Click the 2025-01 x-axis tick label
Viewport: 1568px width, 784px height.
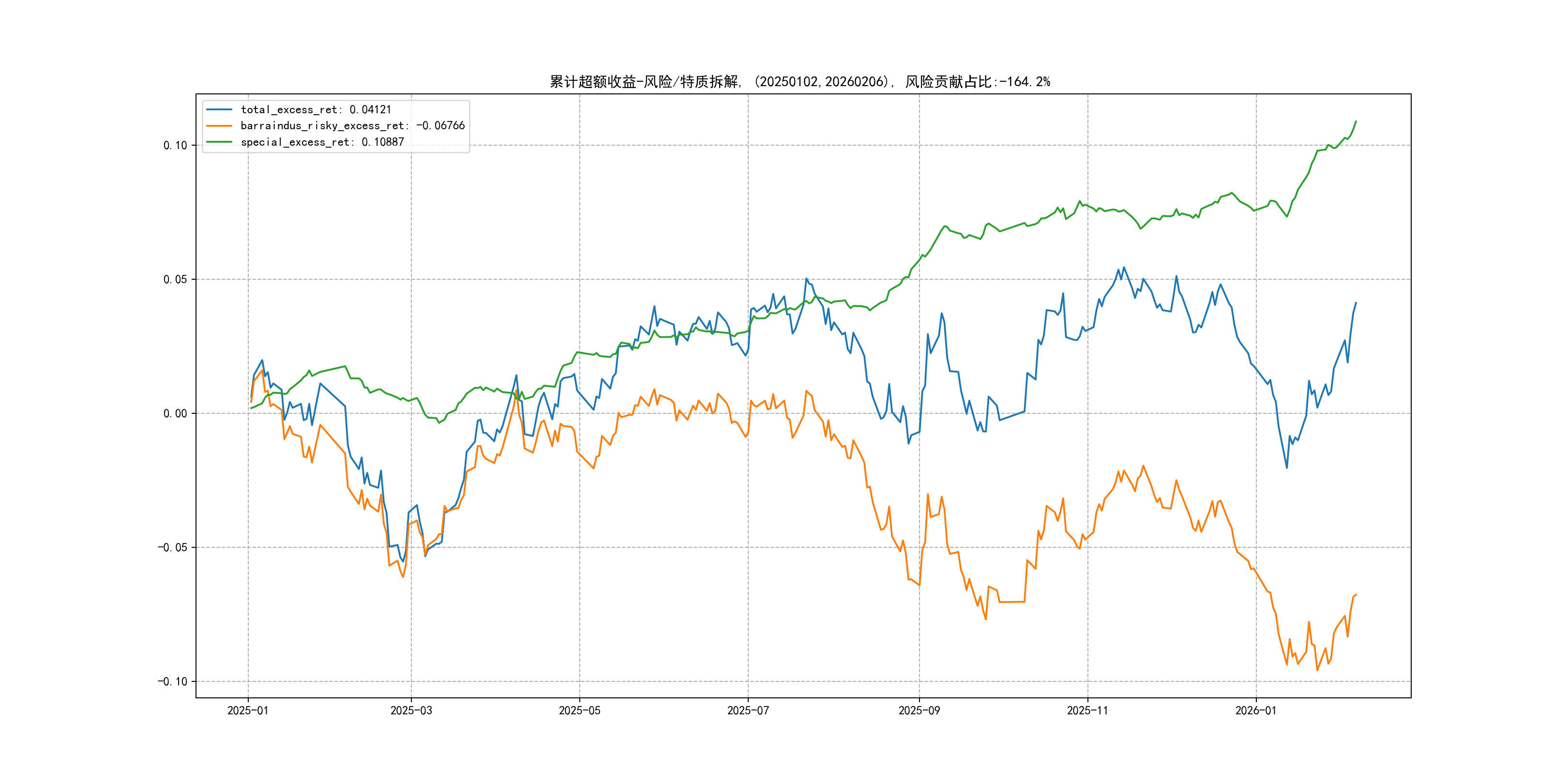[248, 710]
